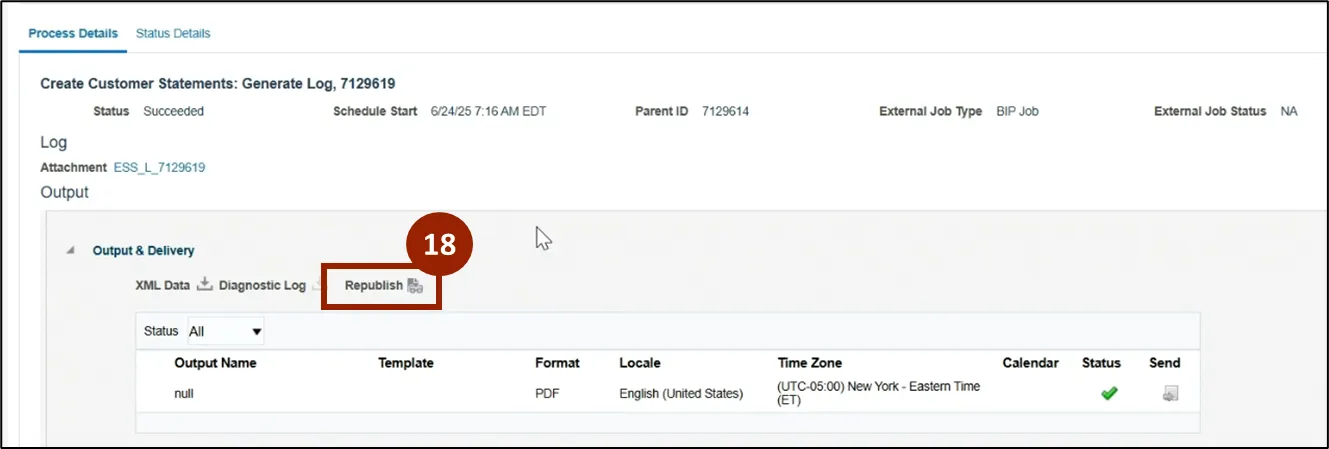The image size is (1329, 449).
Task: Click the step 18 callout badge
Action: click(x=439, y=245)
